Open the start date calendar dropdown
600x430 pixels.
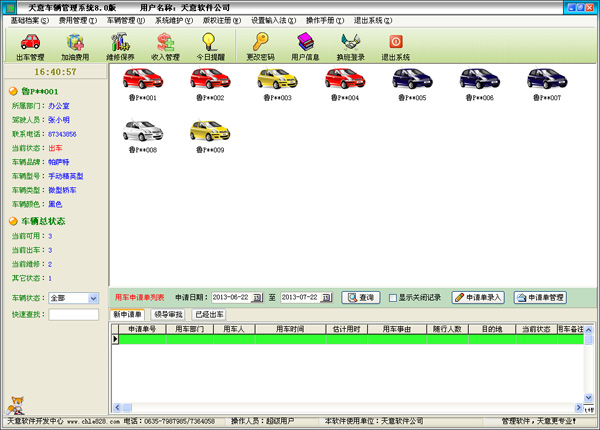(x=257, y=297)
